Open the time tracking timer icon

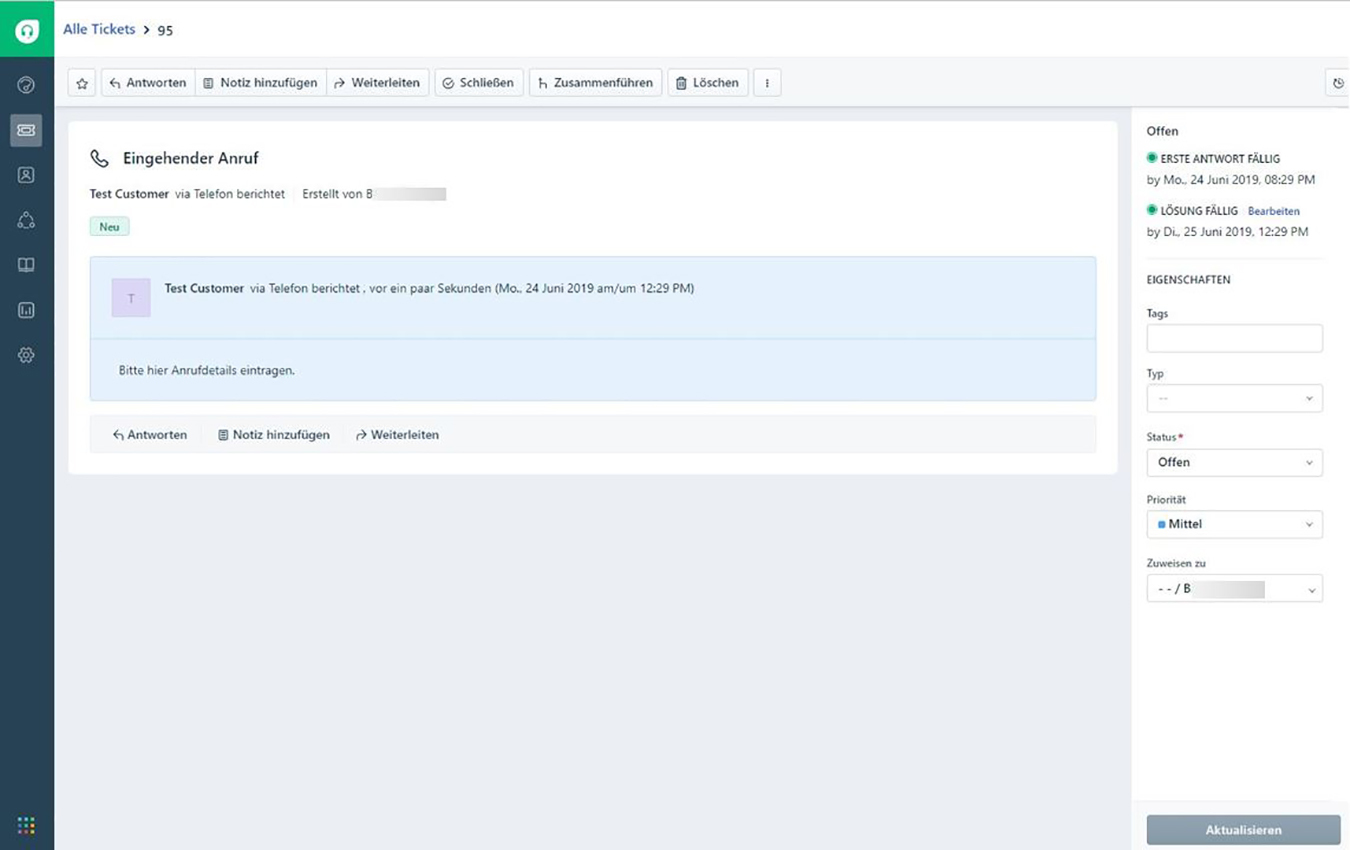tap(1338, 82)
